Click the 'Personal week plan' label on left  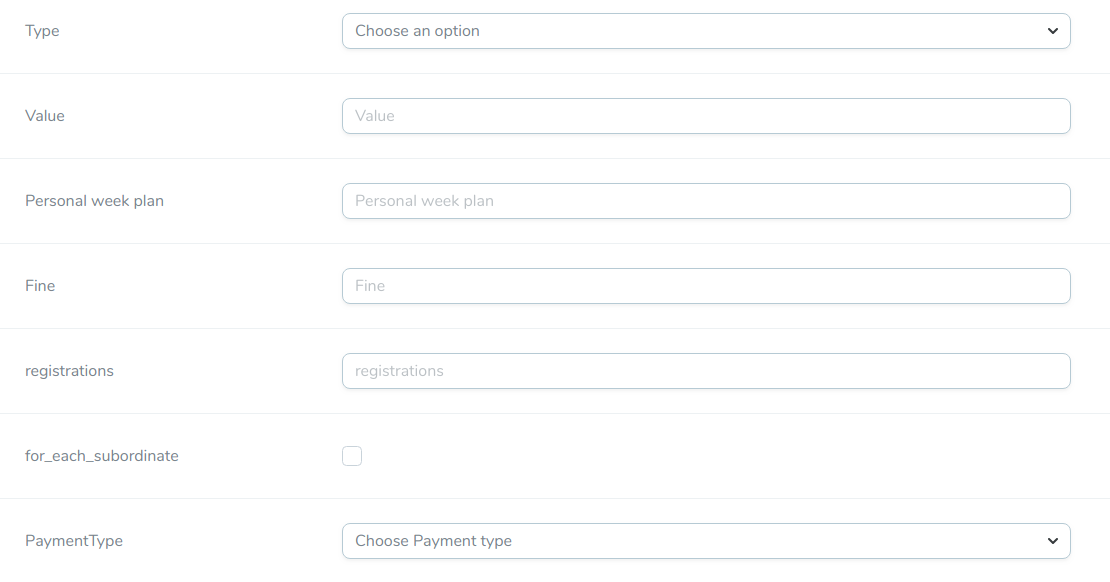point(94,201)
